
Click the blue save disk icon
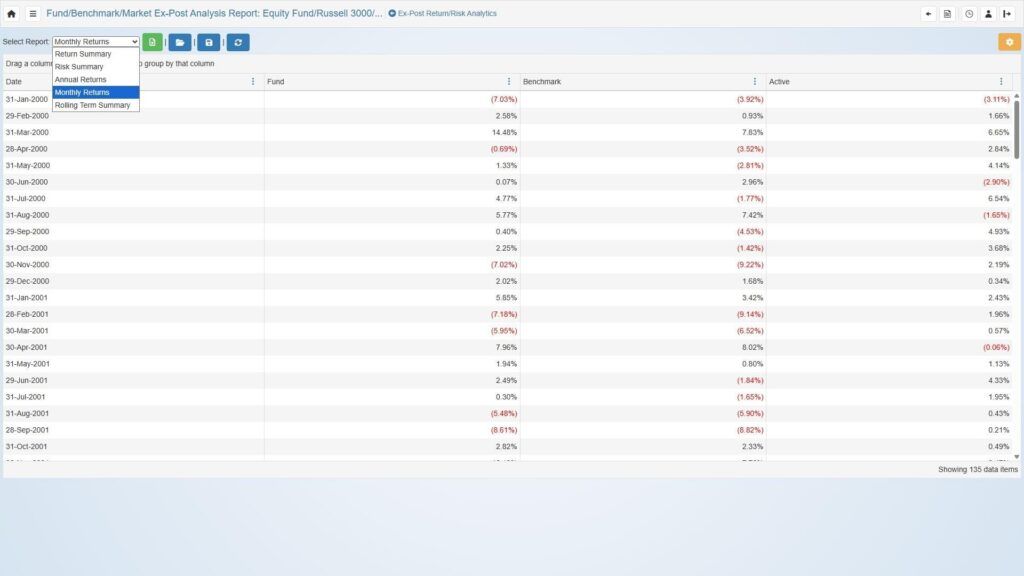pyautogui.click(x=208, y=42)
